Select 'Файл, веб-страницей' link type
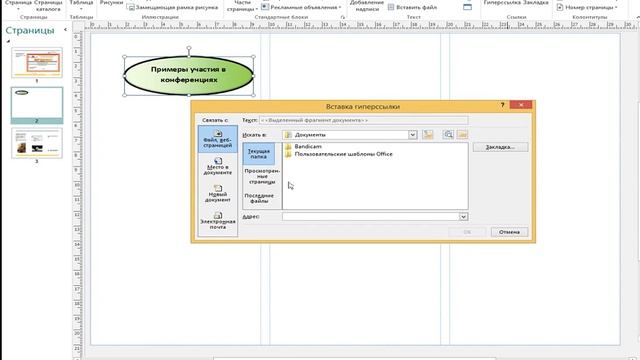The width and height of the screenshot is (640, 360). coord(218,139)
